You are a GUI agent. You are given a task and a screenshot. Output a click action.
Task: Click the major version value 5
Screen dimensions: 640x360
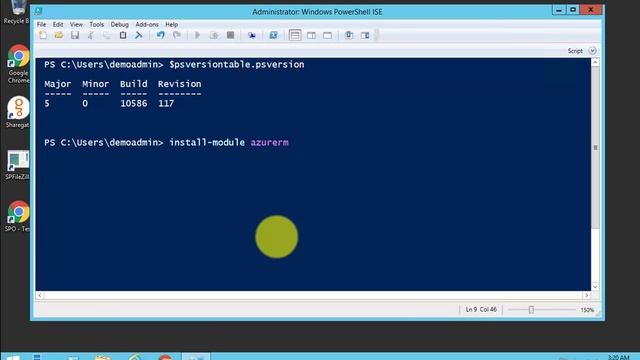click(x=47, y=103)
